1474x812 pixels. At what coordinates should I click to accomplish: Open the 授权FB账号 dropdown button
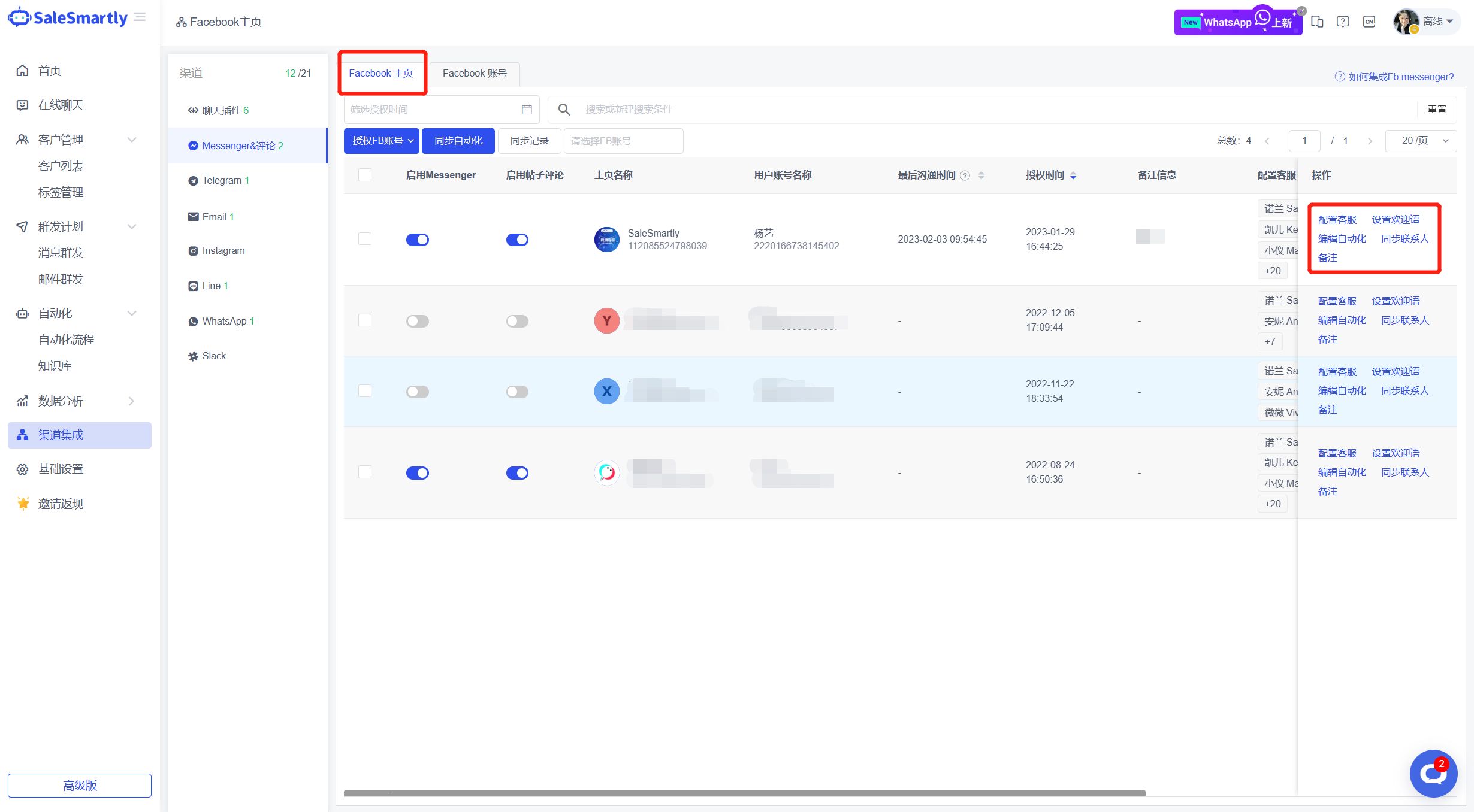(382, 141)
